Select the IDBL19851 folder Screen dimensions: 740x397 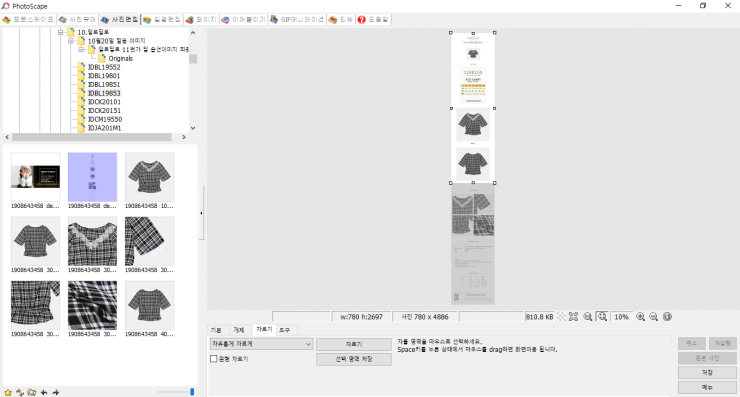coord(104,84)
